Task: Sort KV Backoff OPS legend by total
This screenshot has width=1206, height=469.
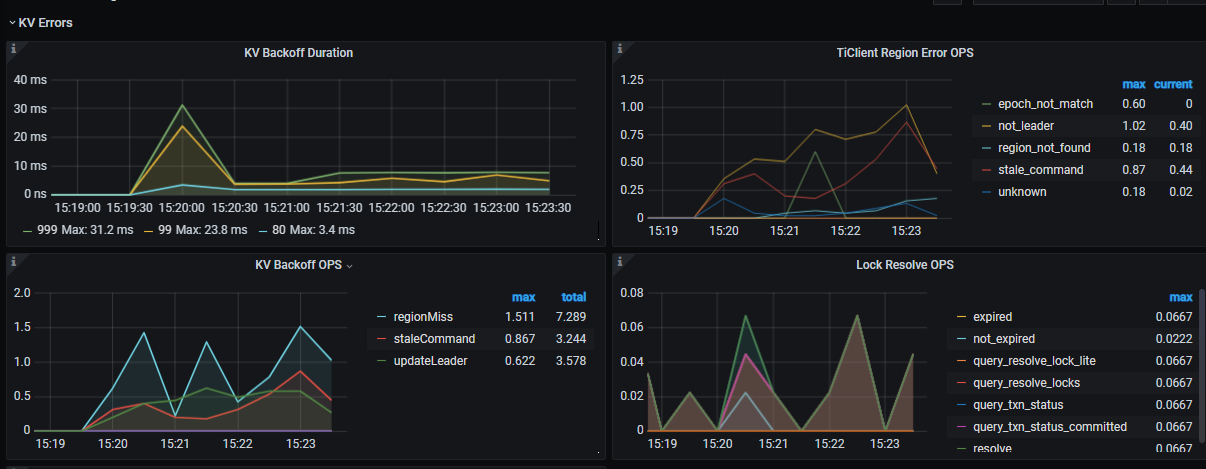Action: click(x=574, y=297)
